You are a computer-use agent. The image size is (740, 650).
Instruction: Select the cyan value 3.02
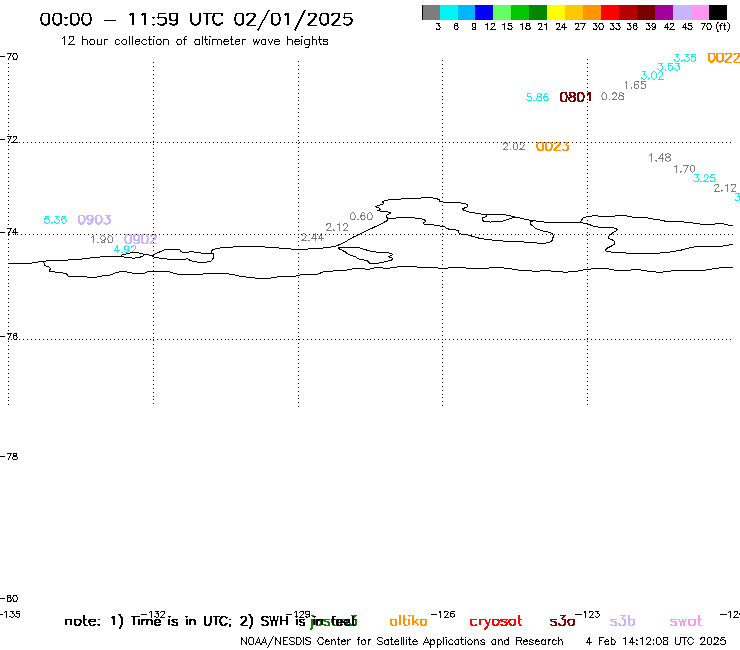point(652,76)
